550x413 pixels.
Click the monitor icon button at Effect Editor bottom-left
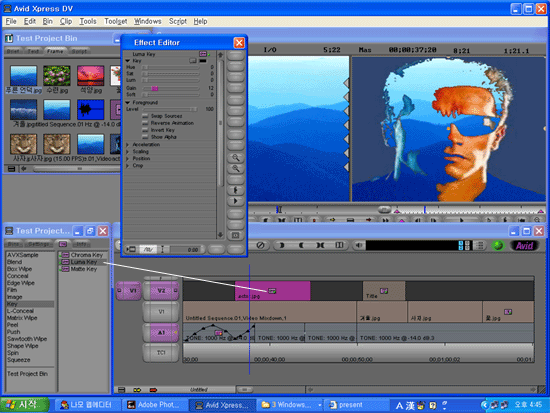click(131, 249)
